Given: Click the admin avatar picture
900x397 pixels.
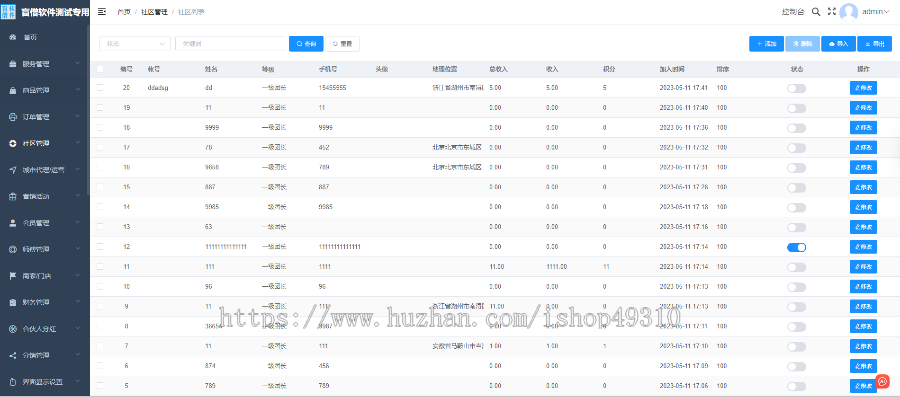Looking at the screenshot, I should pos(848,12).
